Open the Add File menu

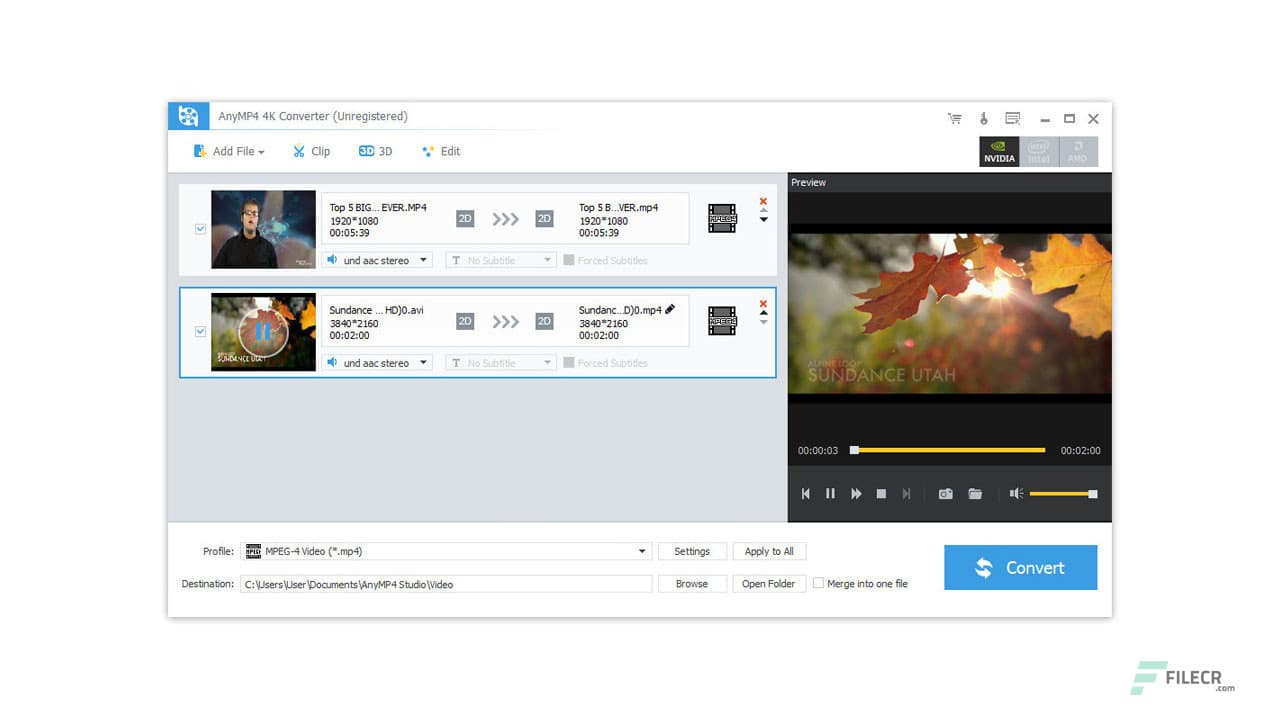coord(228,151)
